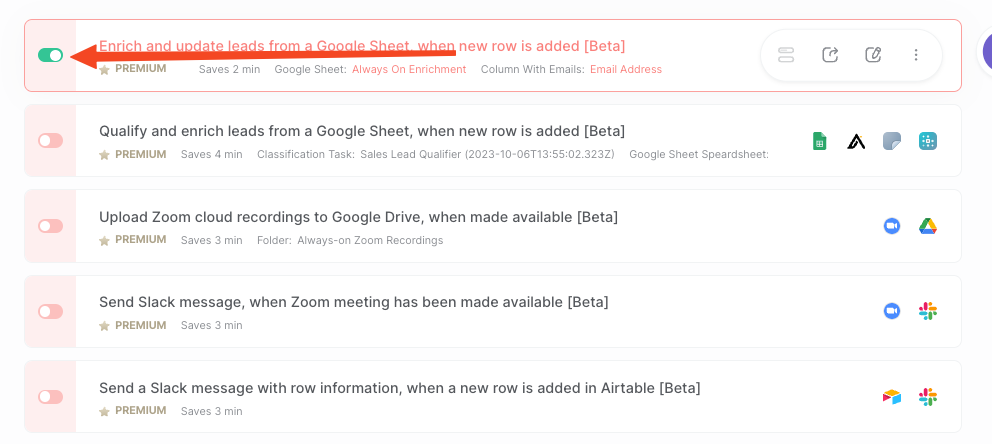
Task: Enable the Send Slack message Zoom toggle
Action: (51, 311)
